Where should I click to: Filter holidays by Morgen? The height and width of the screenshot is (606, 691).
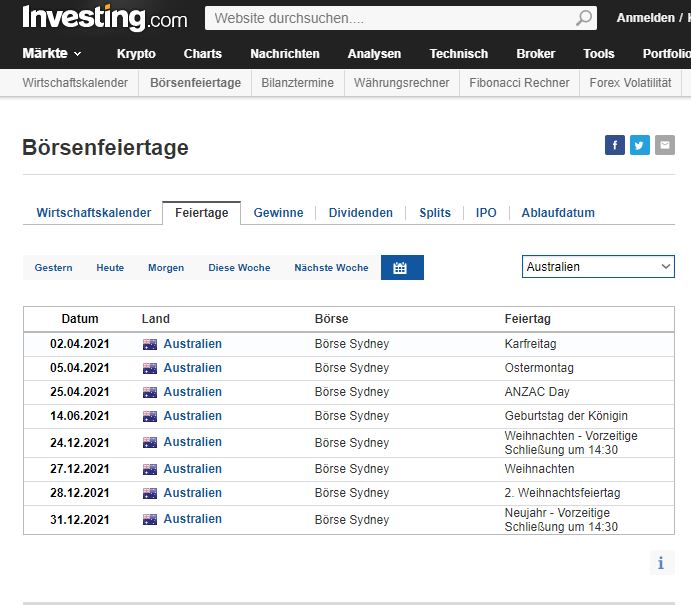[166, 268]
